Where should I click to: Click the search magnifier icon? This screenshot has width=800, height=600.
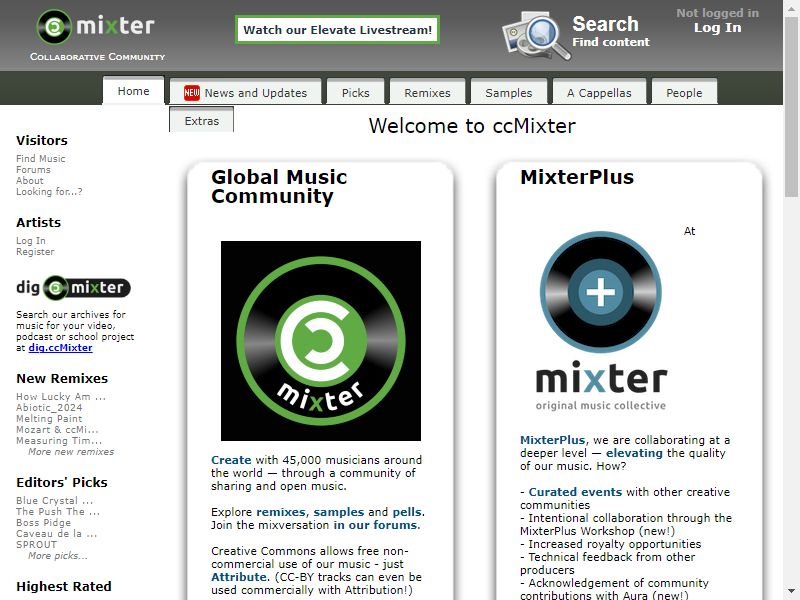point(536,36)
